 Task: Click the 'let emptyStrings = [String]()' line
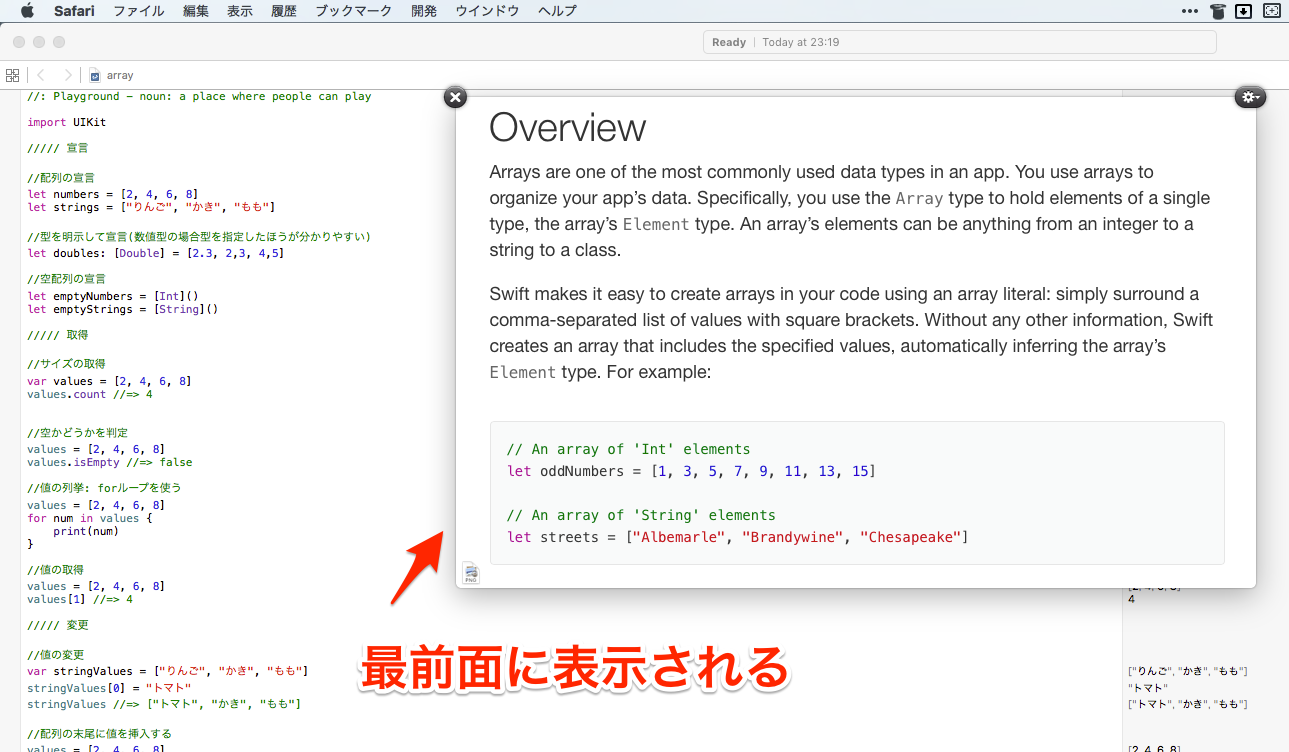[122, 309]
